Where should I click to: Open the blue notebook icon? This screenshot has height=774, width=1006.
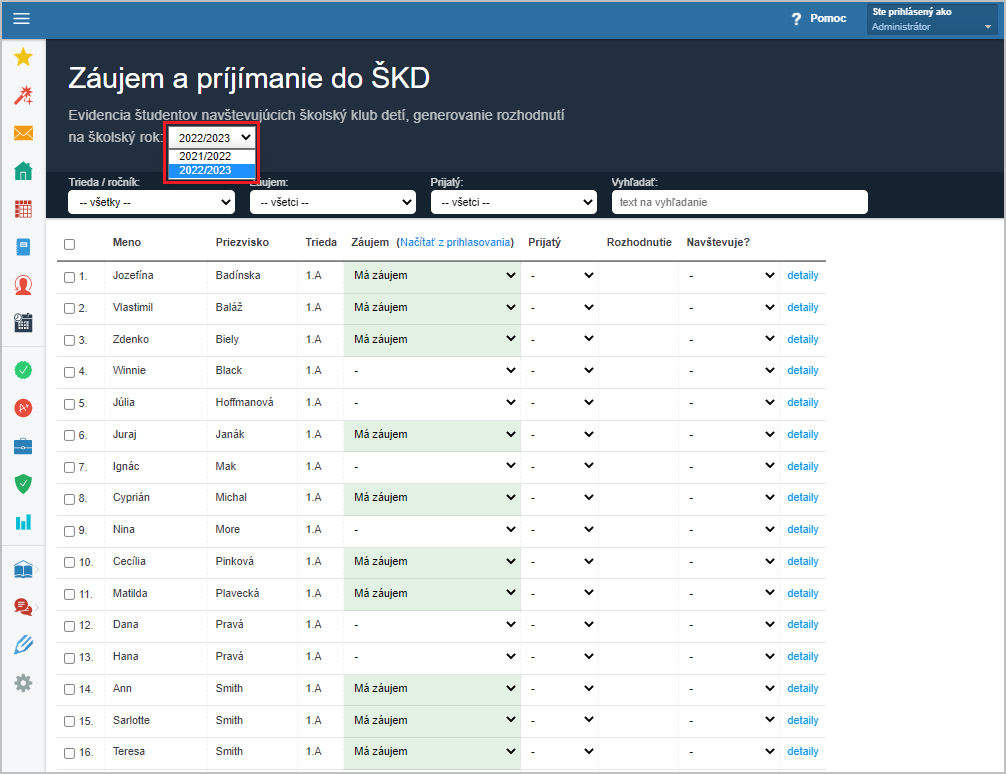(x=23, y=246)
